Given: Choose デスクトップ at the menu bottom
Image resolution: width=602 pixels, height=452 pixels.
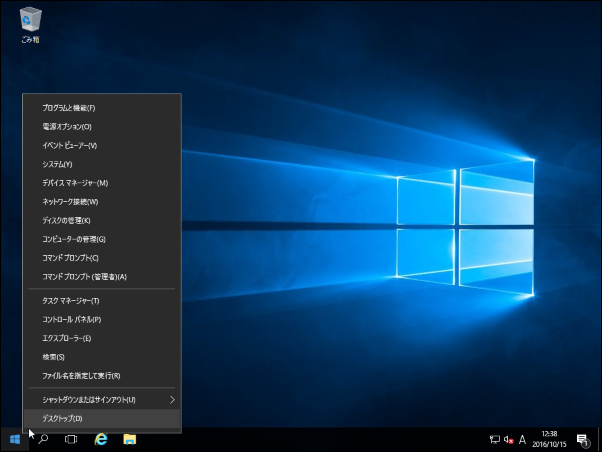Looking at the screenshot, I should pyautogui.click(x=62, y=418).
